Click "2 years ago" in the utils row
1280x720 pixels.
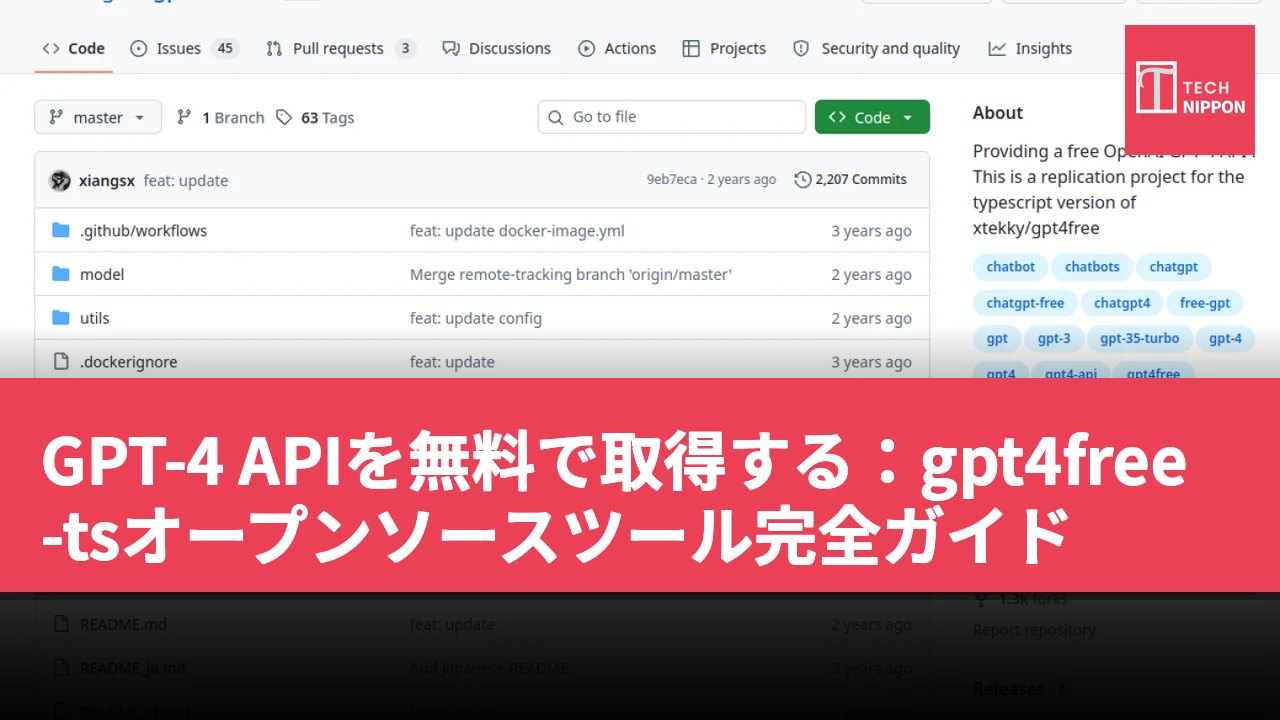[x=871, y=318]
